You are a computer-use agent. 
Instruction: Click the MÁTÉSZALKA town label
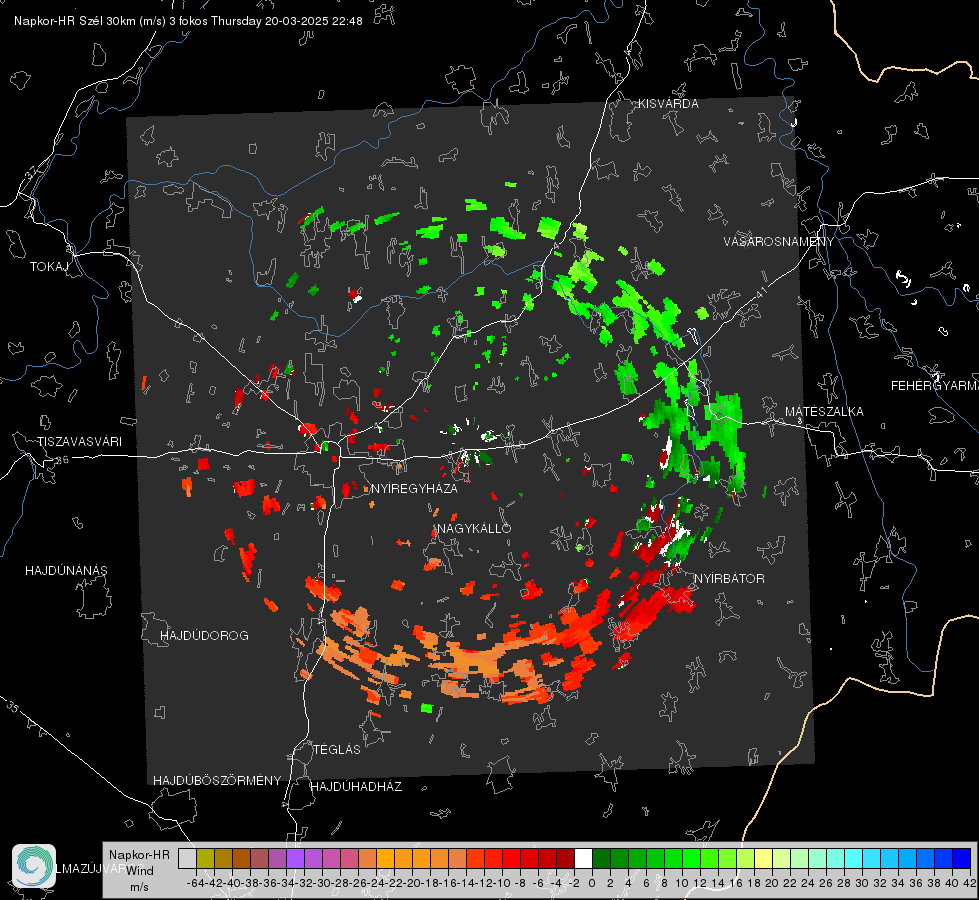tap(824, 412)
